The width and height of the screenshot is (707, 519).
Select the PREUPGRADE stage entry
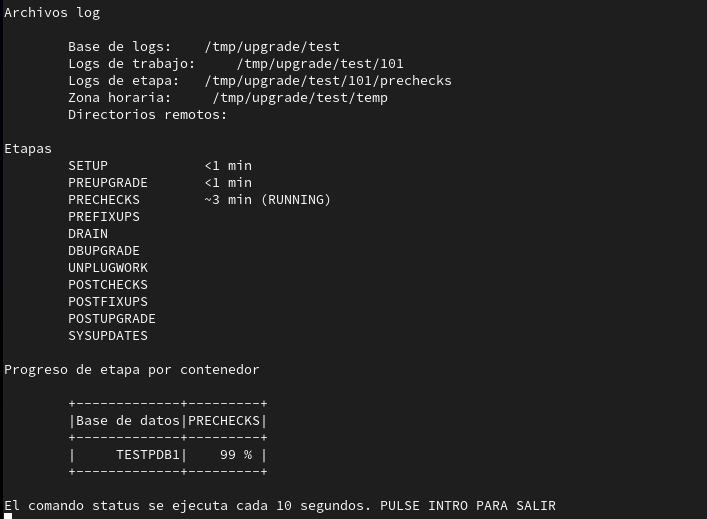pos(108,183)
